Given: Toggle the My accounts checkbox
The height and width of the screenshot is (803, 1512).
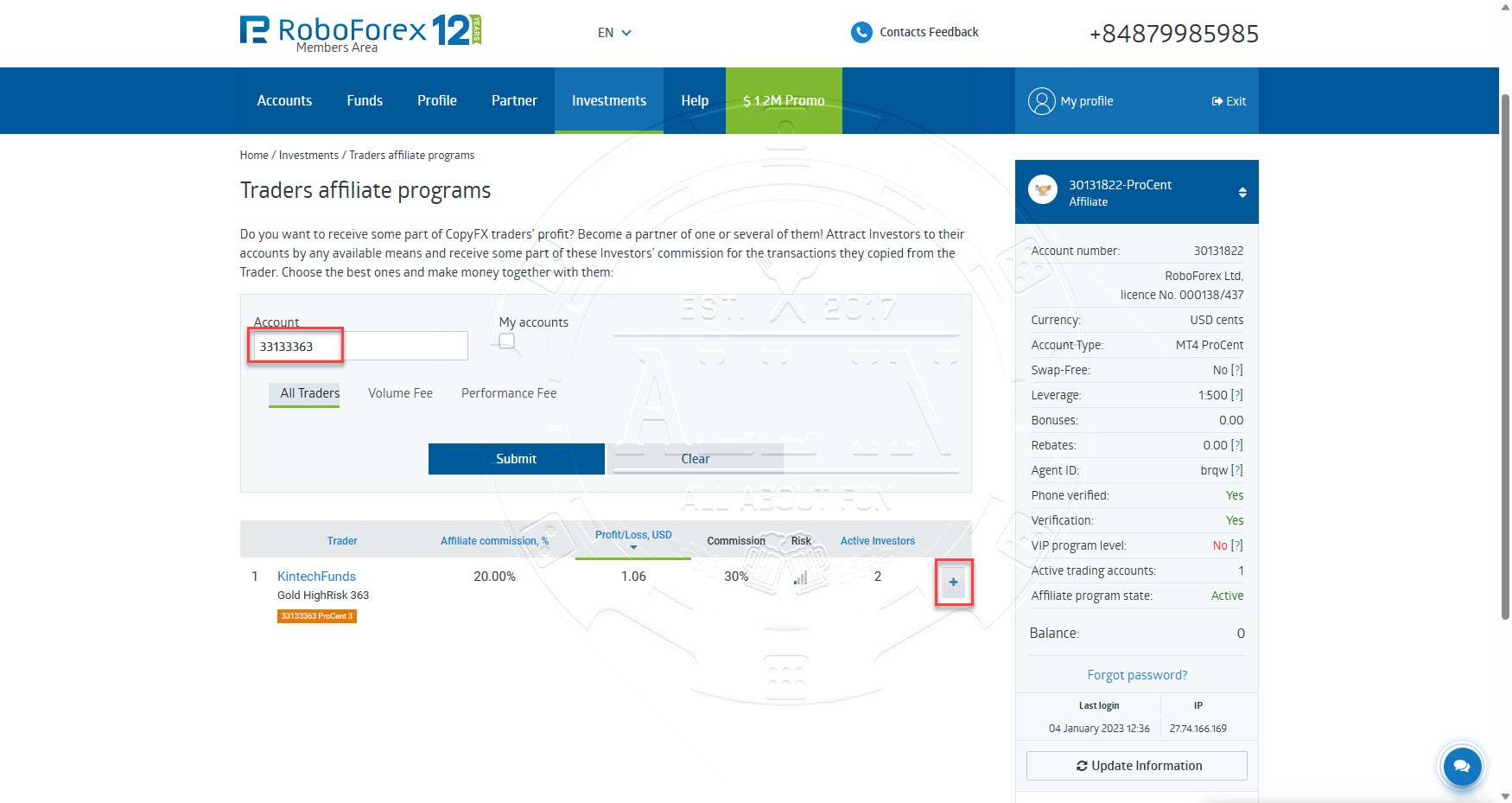Looking at the screenshot, I should [x=507, y=341].
